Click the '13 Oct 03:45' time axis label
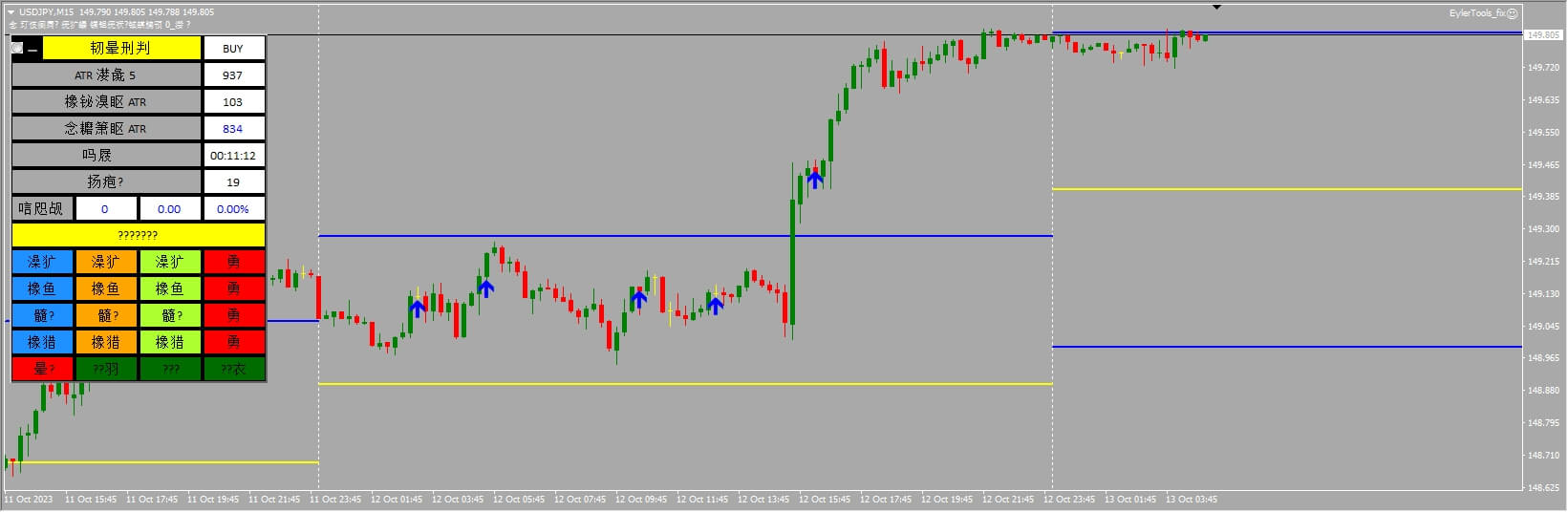Image resolution: width=1568 pixels, height=512 pixels. click(x=1192, y=500)
